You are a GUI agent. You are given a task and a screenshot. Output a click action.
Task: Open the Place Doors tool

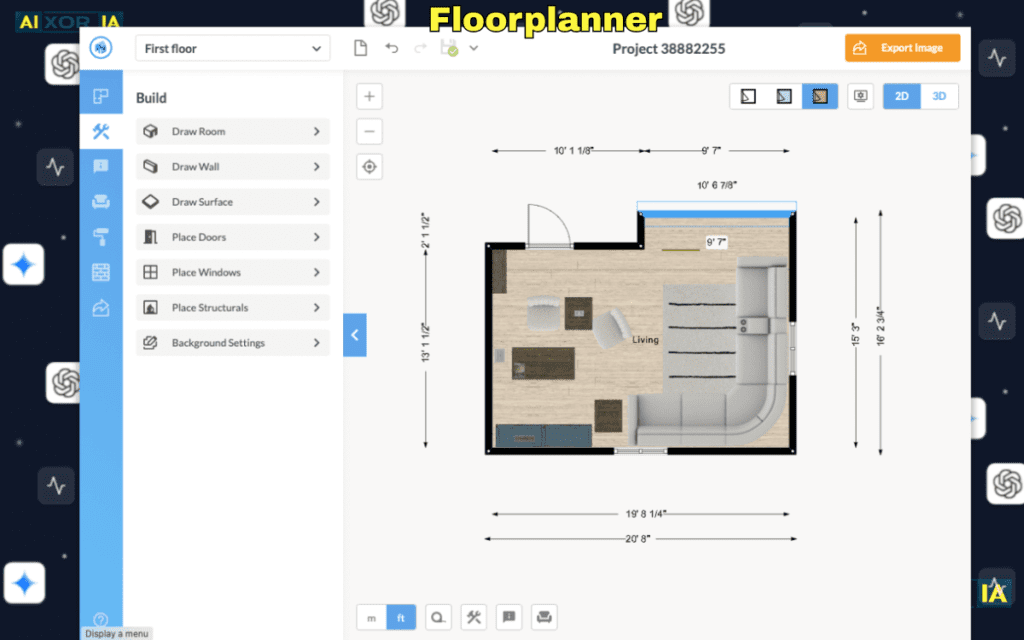click(232, 237)
